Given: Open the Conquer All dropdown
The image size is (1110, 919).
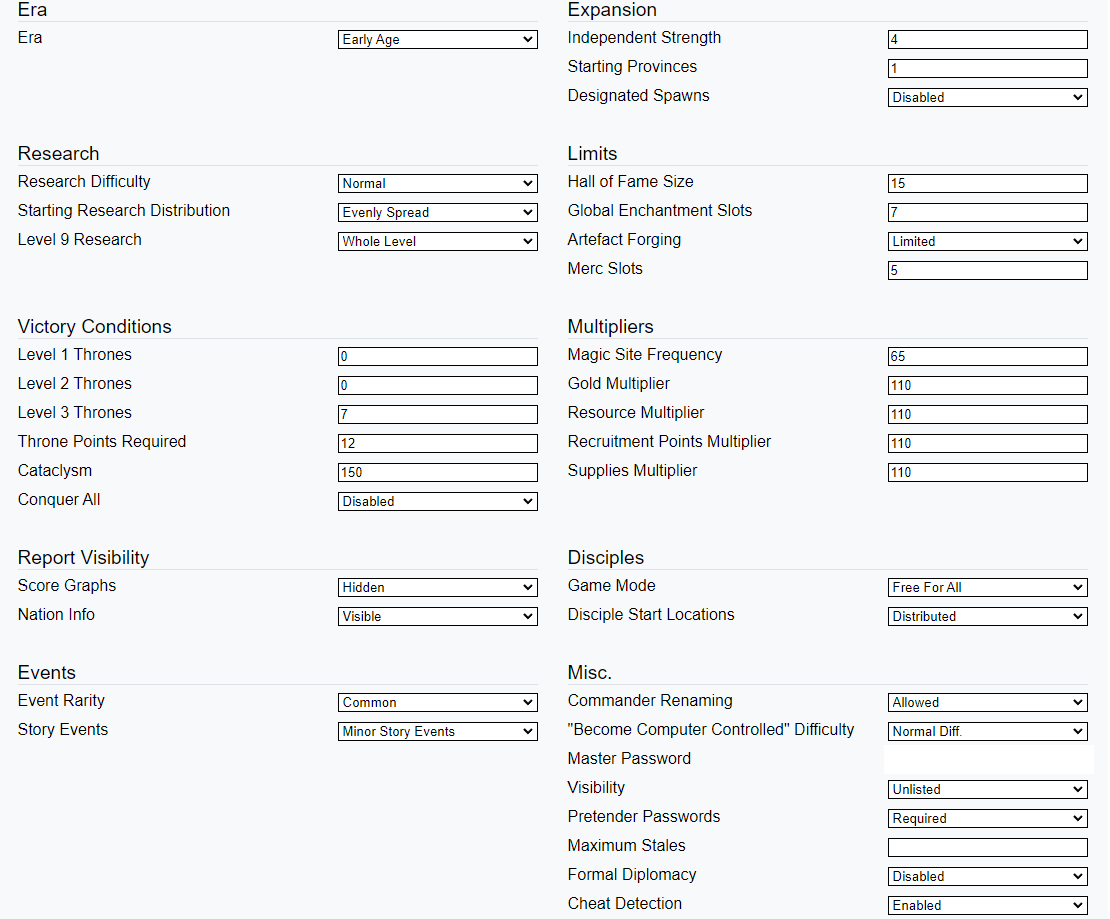Looking at the screenshot, I should (x=437, y=501).
